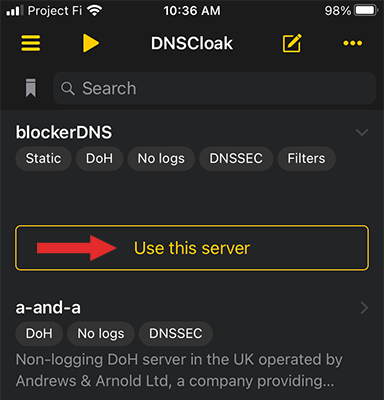Expand the a-and-a server entry

tap(364, 308)
